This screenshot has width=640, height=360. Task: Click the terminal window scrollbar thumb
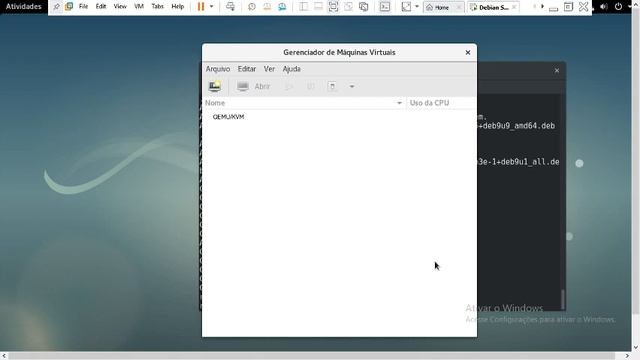[x=563, y=299]
